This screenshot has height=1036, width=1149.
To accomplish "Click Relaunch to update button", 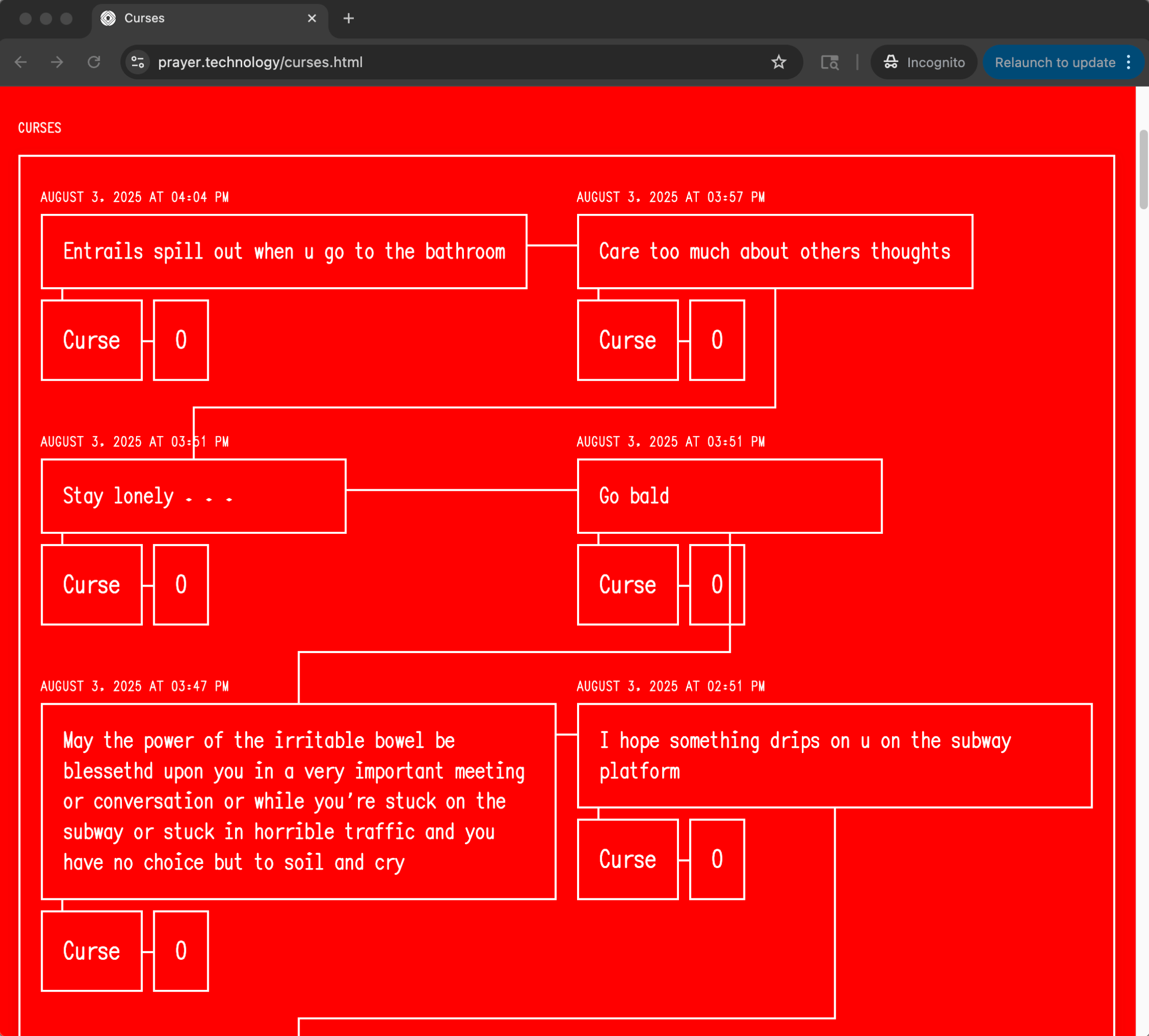I will [1054, 62].
